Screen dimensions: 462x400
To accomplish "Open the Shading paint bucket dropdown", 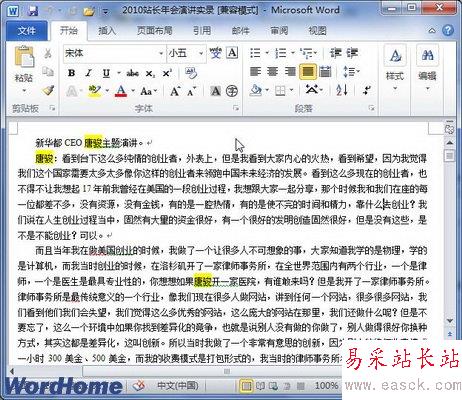I will pyautogui.click(x=267, y=90).
